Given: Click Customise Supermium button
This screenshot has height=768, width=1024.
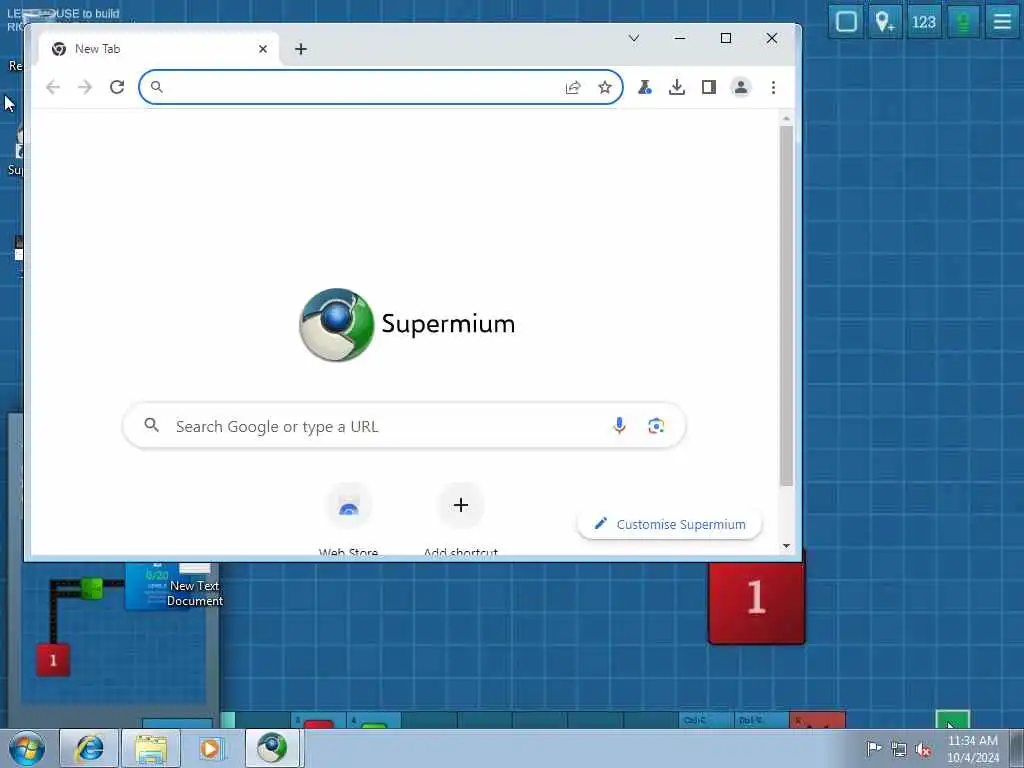Looking at the screenshot, I should click(x=669, y=524).
